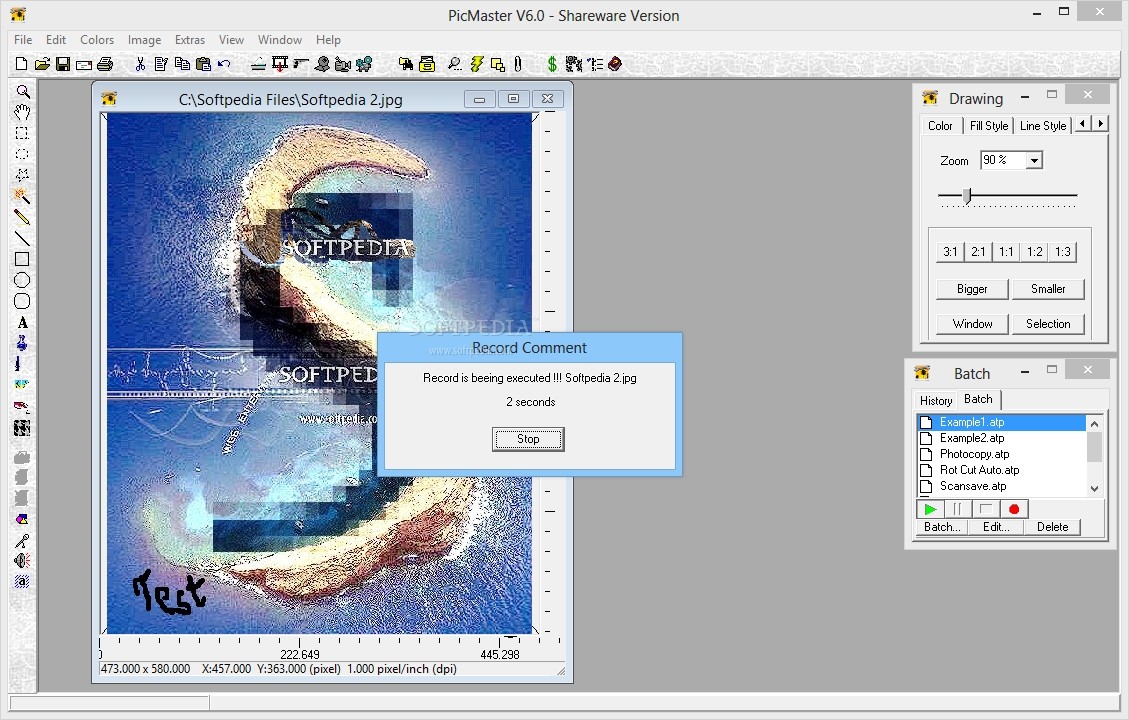Click the Zoom slider handle

(968, 195)
